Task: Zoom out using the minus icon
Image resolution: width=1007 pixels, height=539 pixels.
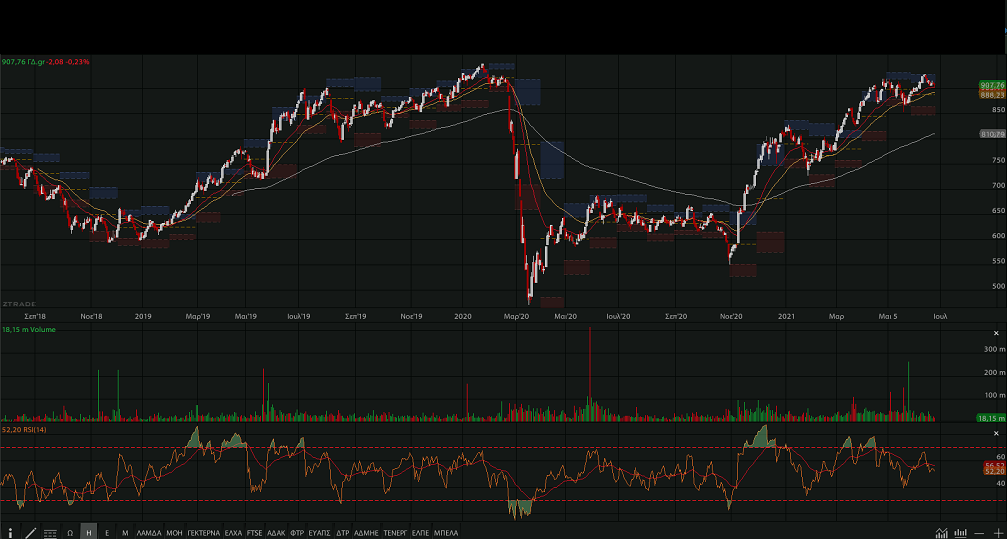Action: [979, 533]
